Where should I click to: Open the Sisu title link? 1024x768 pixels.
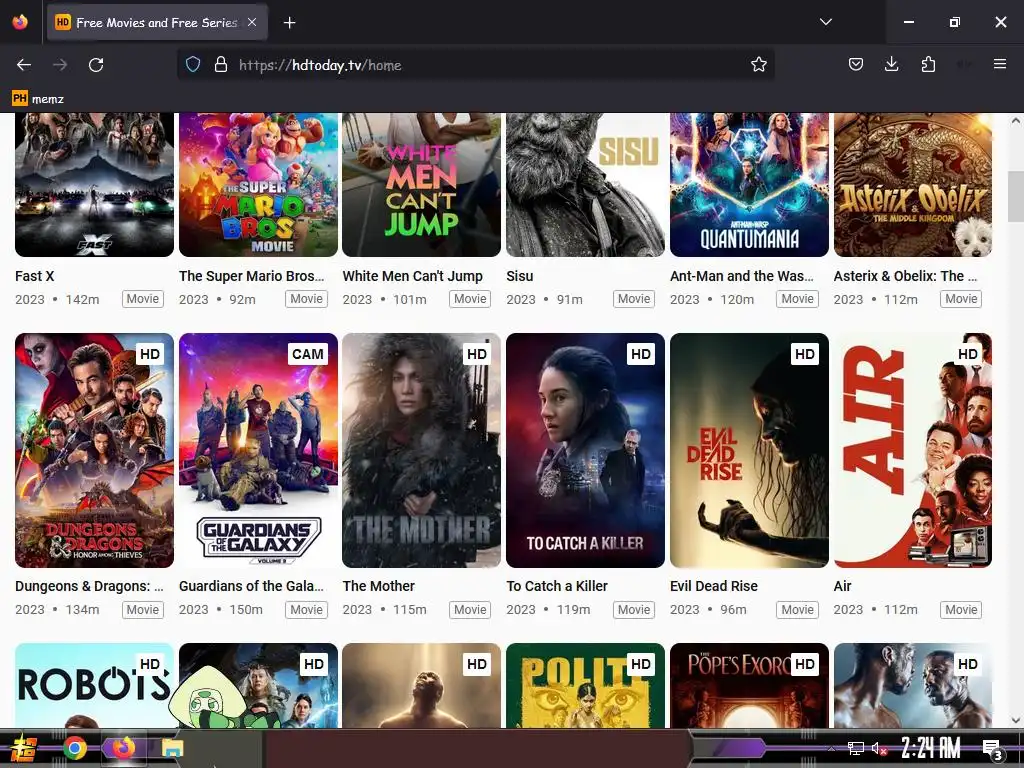pos(520,276)
